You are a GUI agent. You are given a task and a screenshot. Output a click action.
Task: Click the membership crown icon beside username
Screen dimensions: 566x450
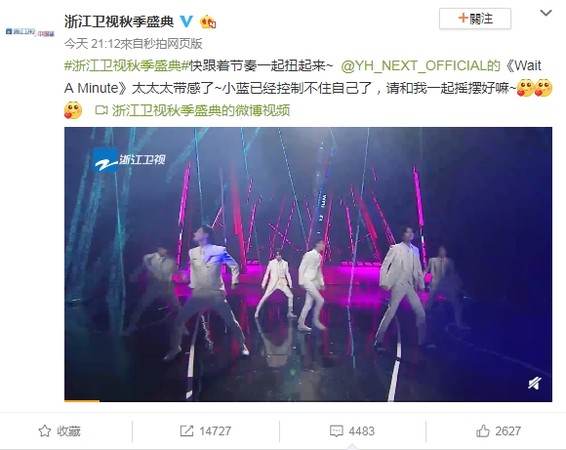208,22
